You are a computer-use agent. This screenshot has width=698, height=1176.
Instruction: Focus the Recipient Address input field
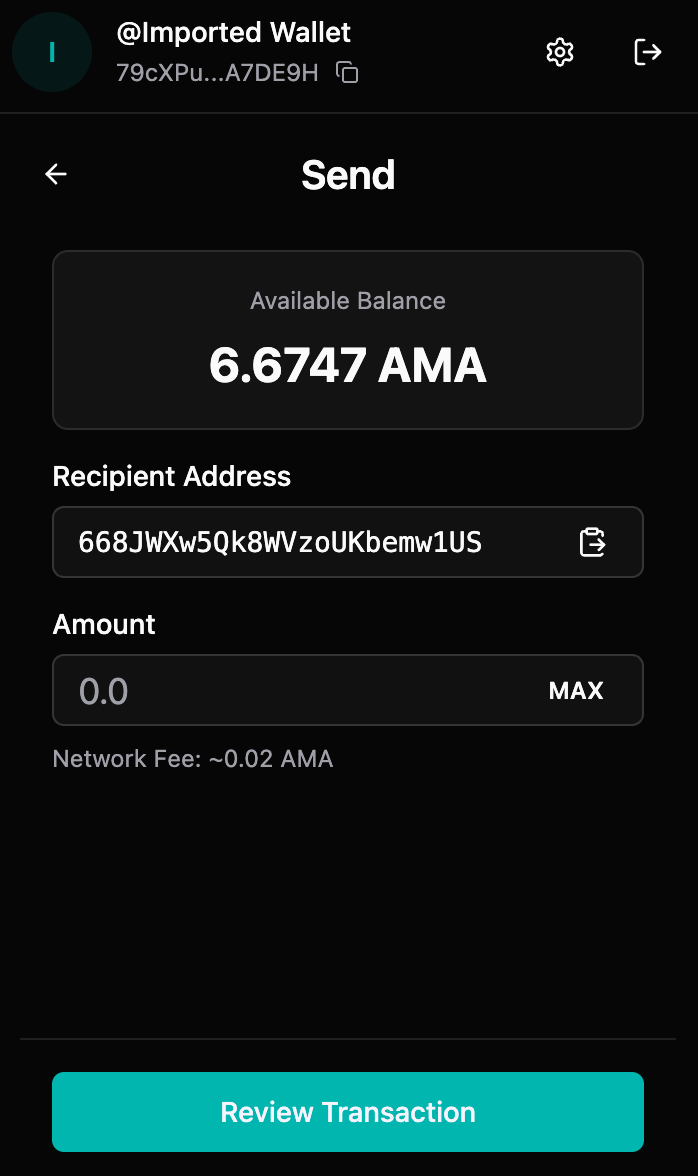(300, 542)
